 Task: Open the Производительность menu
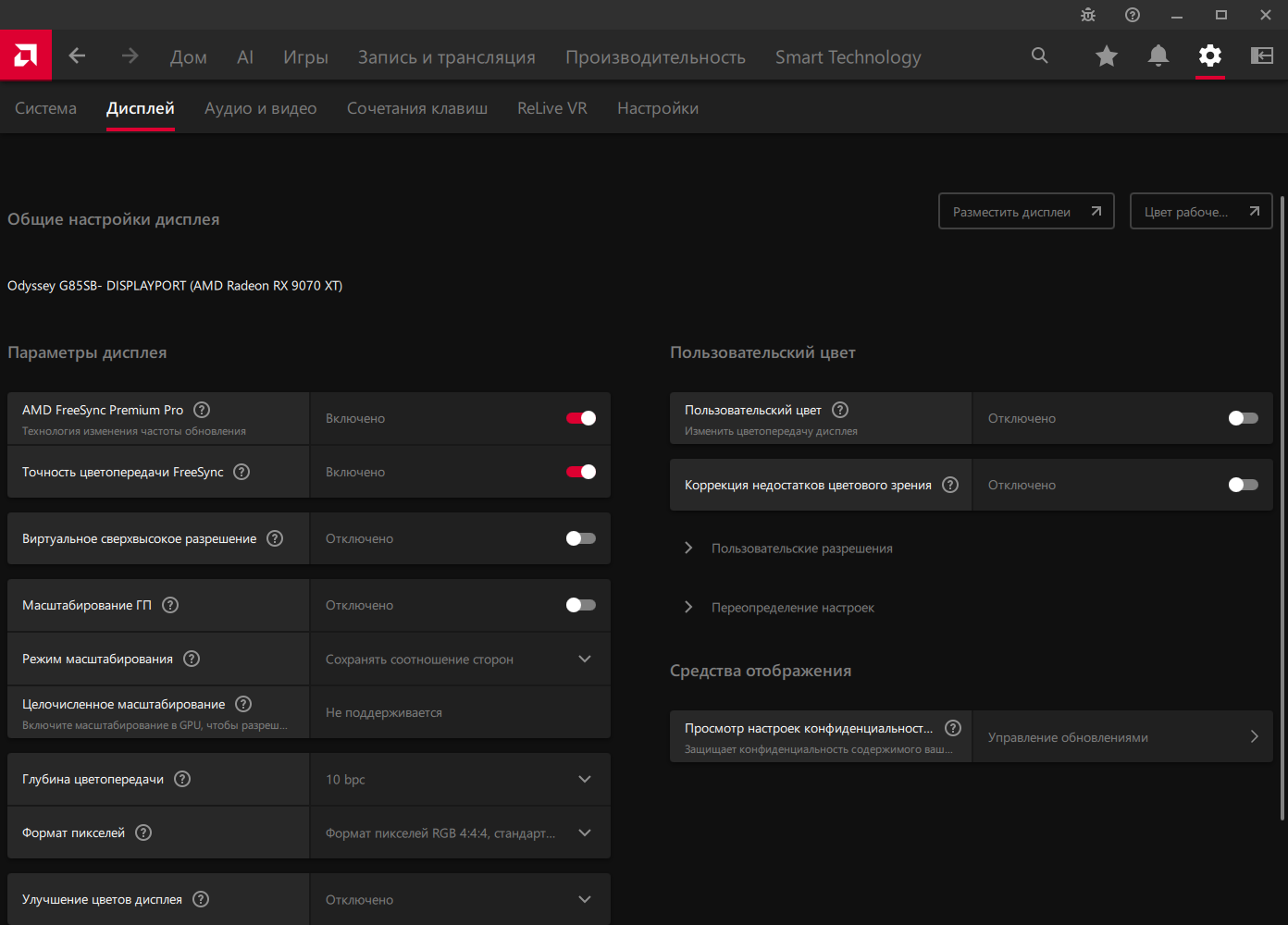tap(655, 57)
